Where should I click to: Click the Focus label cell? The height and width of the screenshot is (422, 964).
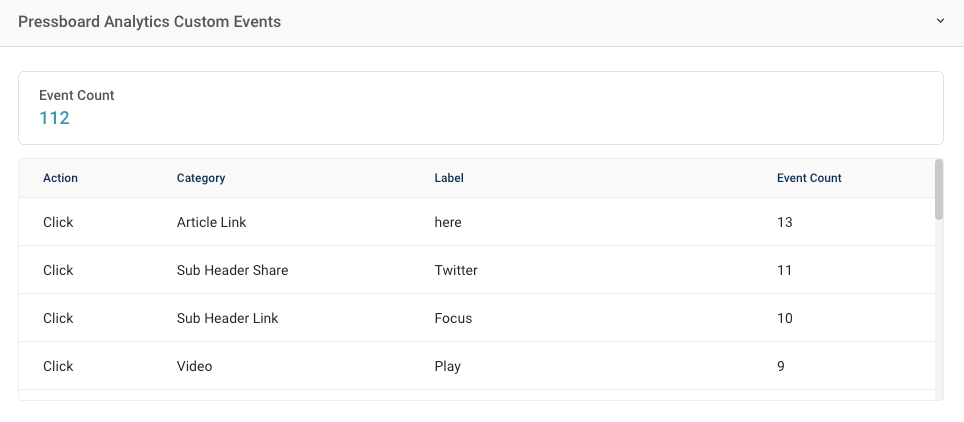453,318
